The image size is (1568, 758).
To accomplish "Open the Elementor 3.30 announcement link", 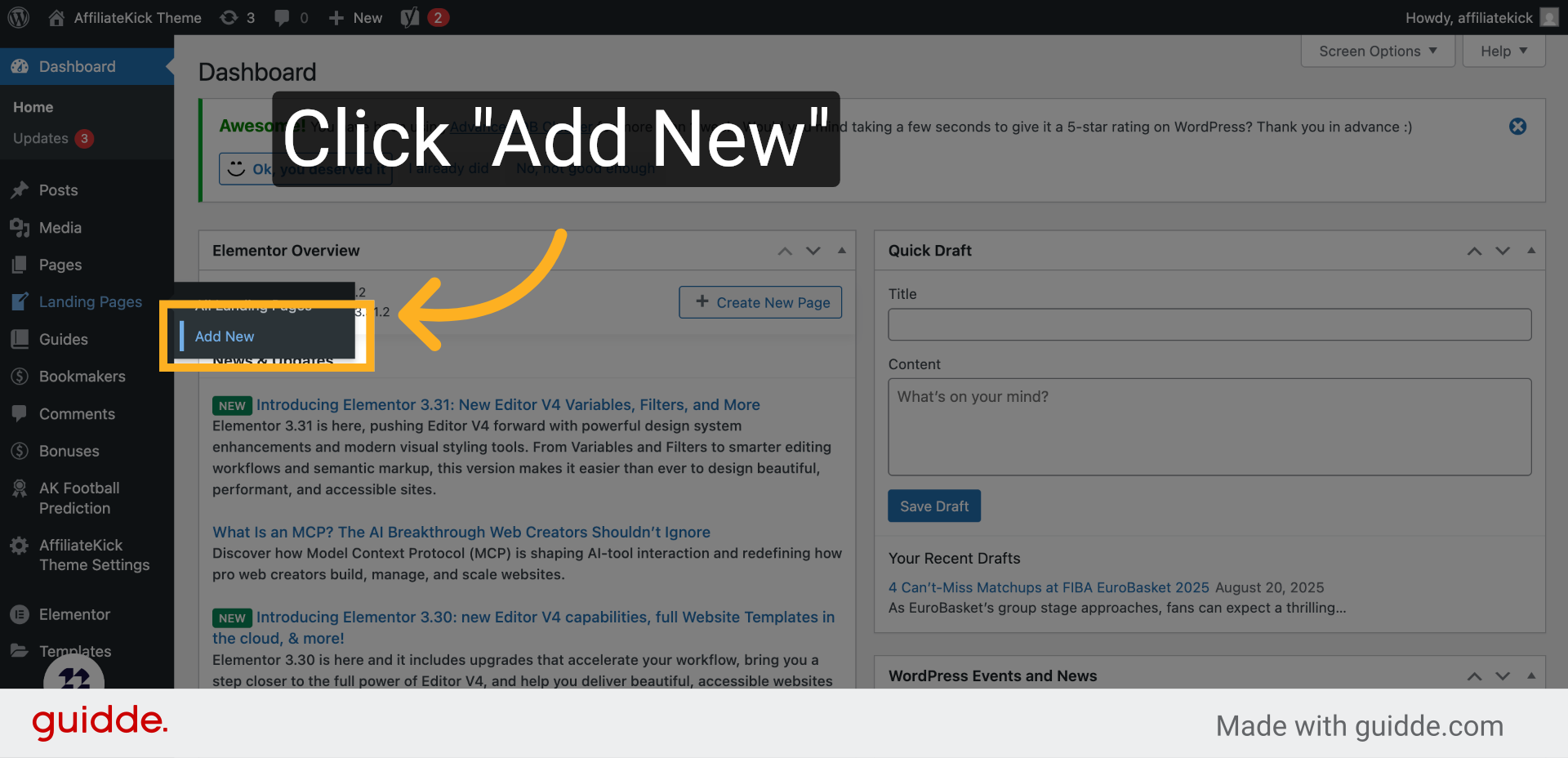I will 523,627.
